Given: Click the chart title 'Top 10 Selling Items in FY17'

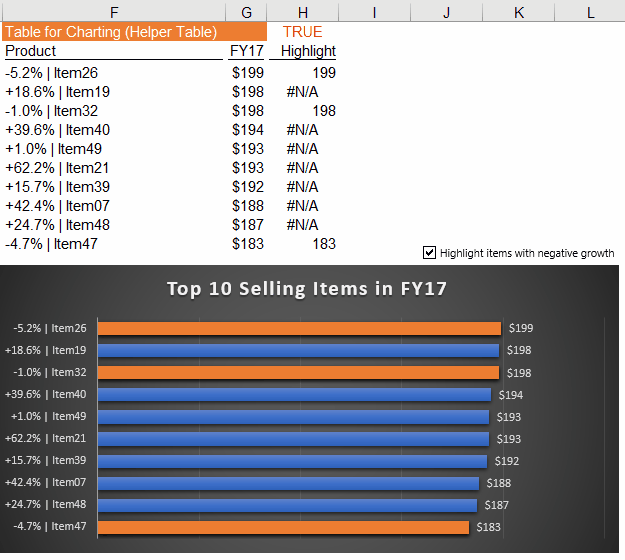Looking at the screenshot, I should 306,289.
